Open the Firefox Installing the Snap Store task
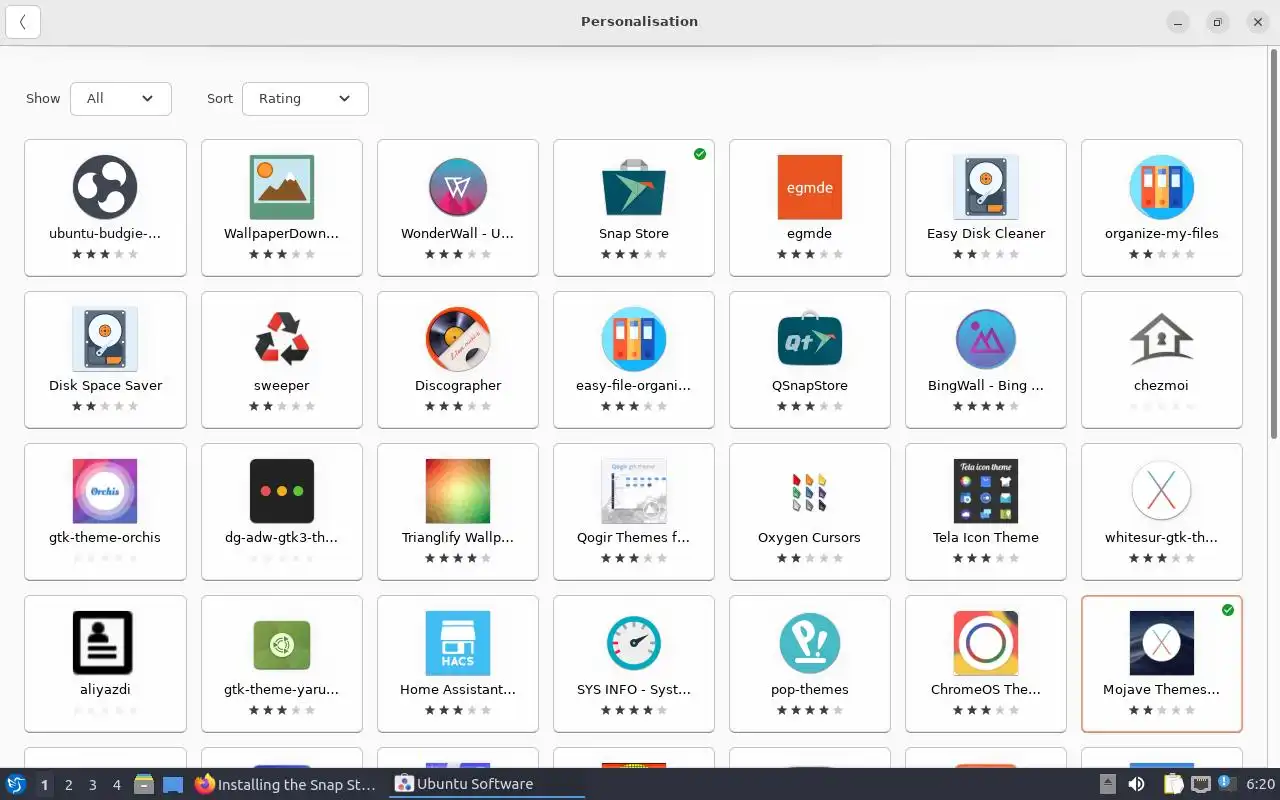Screen dimensions: 1280x800 [x=287, y=784]
